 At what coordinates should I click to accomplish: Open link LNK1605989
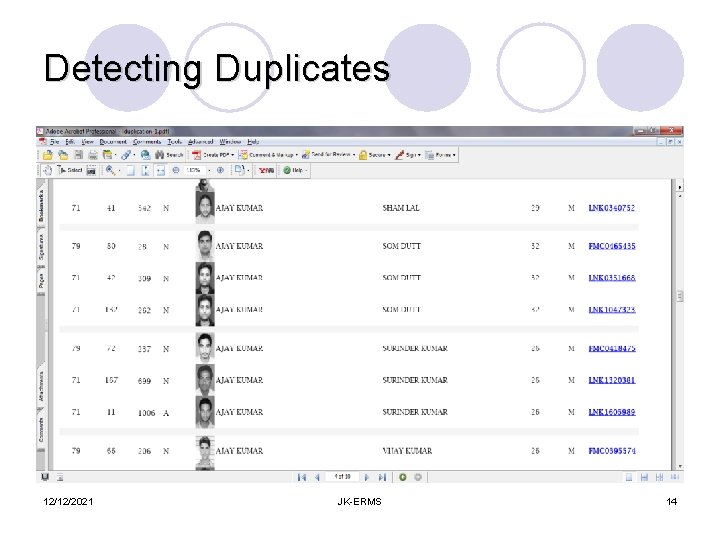(x=612, y=412)
